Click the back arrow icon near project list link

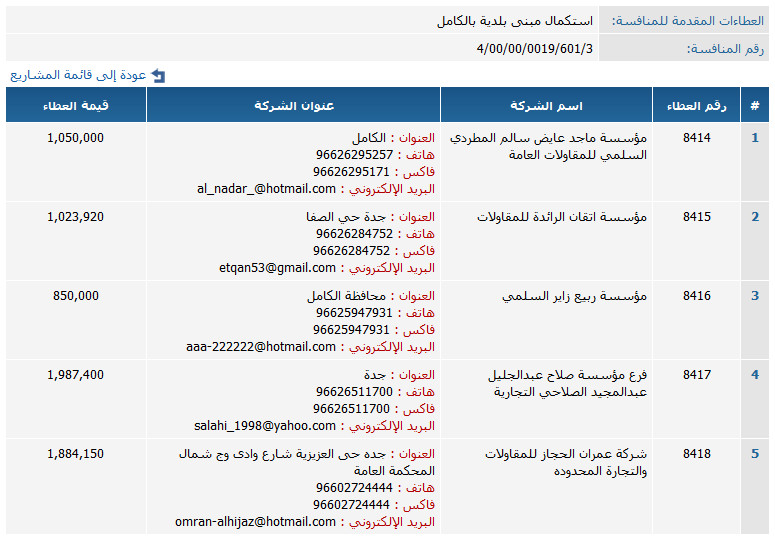[x=158, y=76]
